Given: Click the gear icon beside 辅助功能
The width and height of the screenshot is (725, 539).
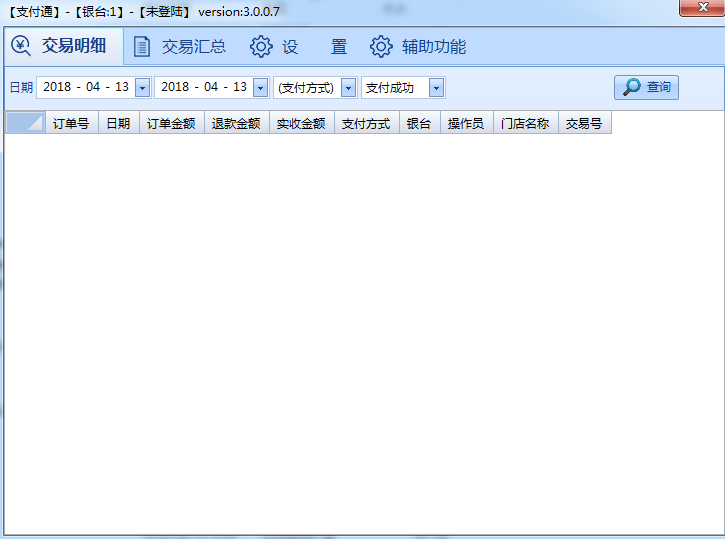Looking at the screenshot, I should (x=381, y=47).
